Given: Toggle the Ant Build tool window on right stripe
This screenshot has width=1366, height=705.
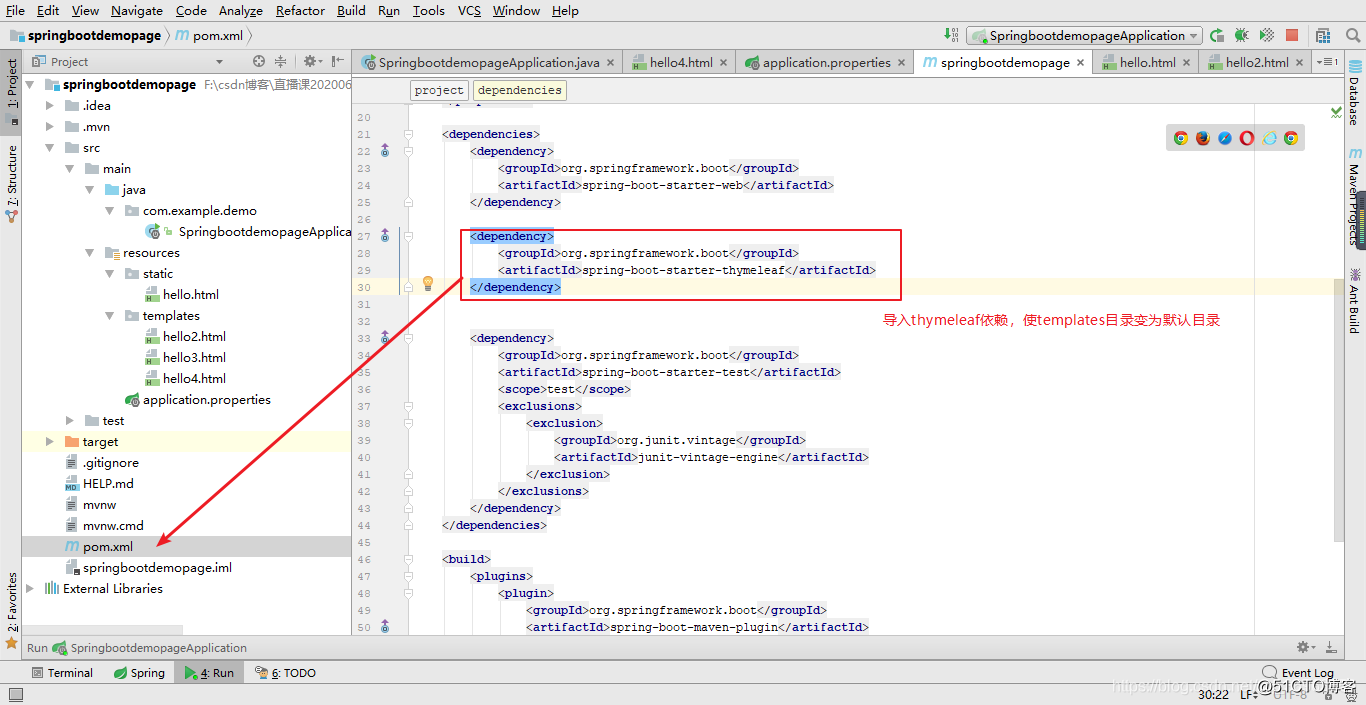Looking at the screenshot, I should pos(1355,300).
